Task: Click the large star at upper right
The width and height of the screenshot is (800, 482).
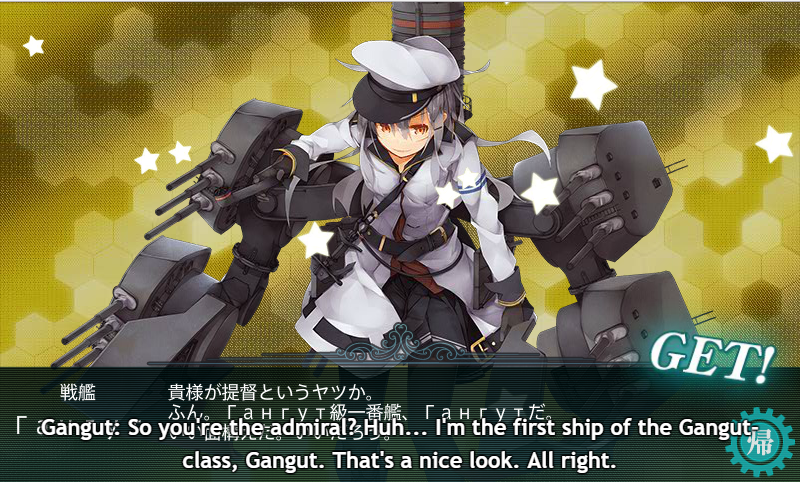Action: pyautogui.click(x=593, y=84)
